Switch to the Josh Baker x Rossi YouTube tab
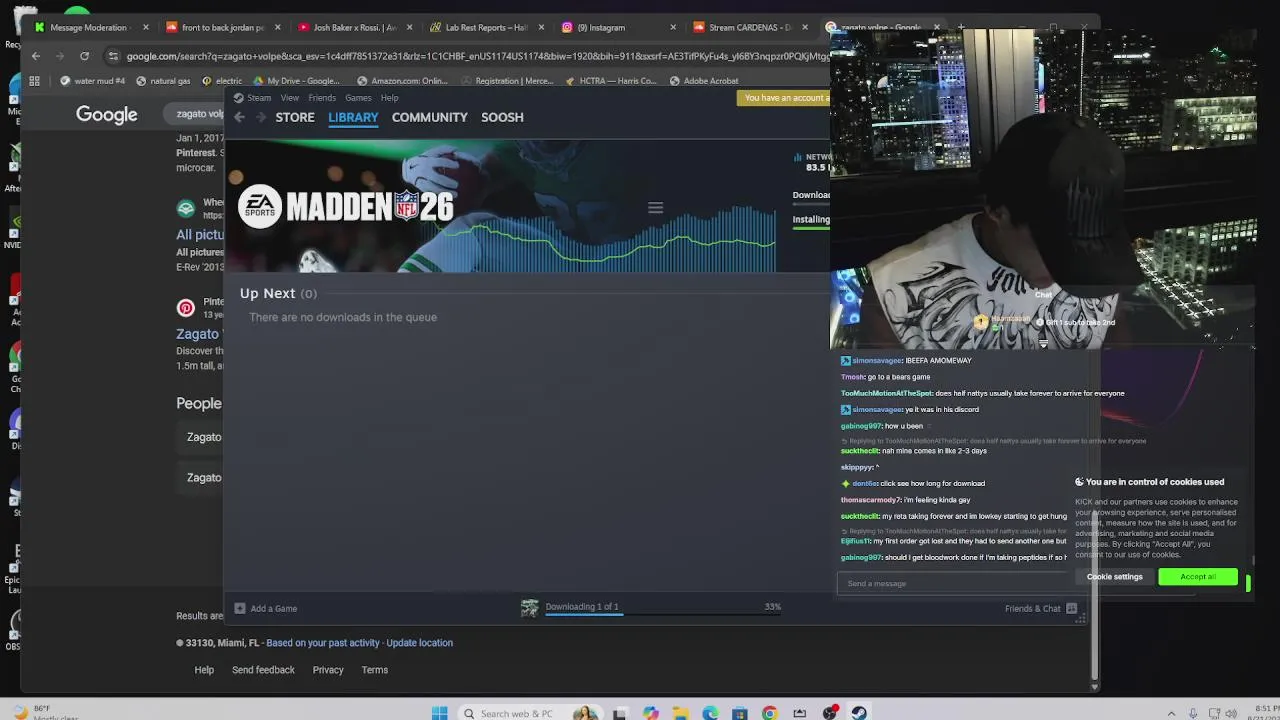 355,27
